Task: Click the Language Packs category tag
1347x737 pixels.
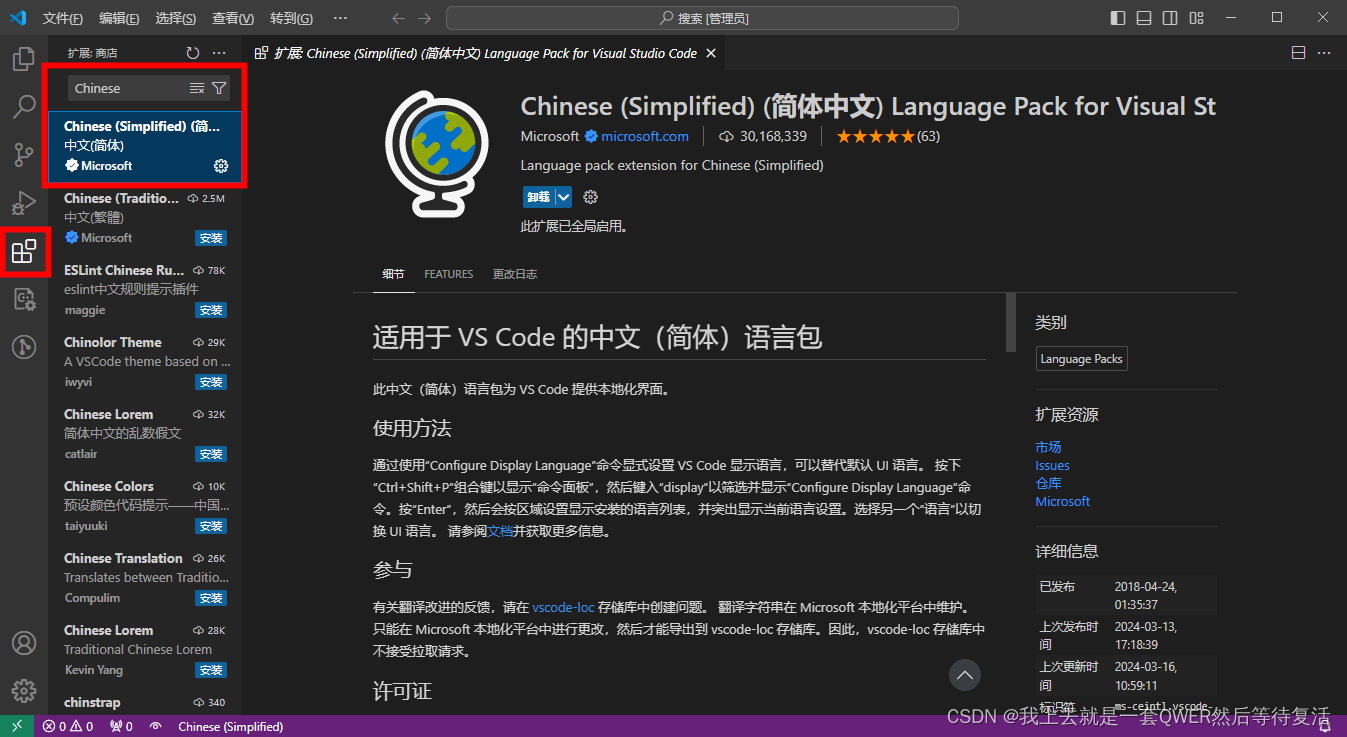Action: [x=1081, y=359]
